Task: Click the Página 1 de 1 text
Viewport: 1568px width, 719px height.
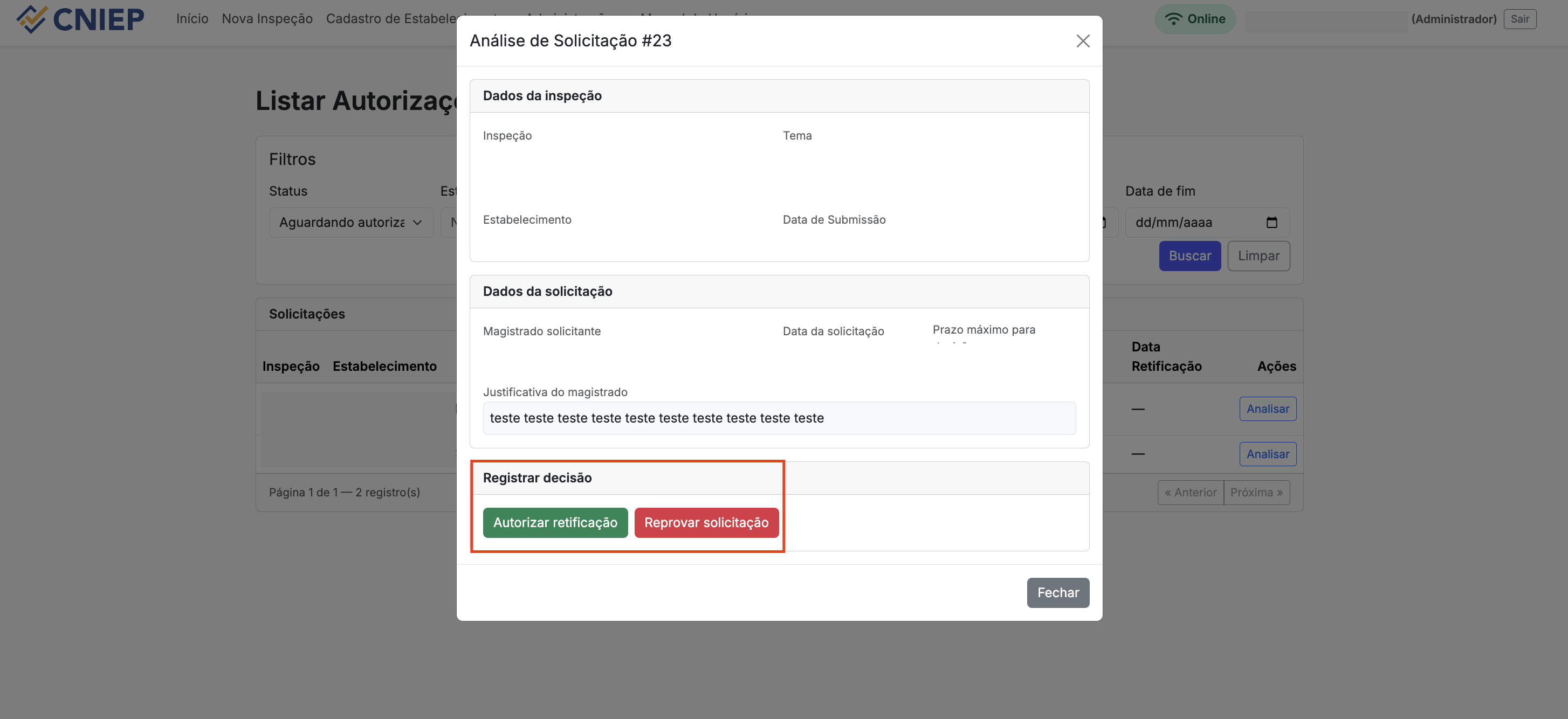Action: pyautogui.click(x=345, y=493)
